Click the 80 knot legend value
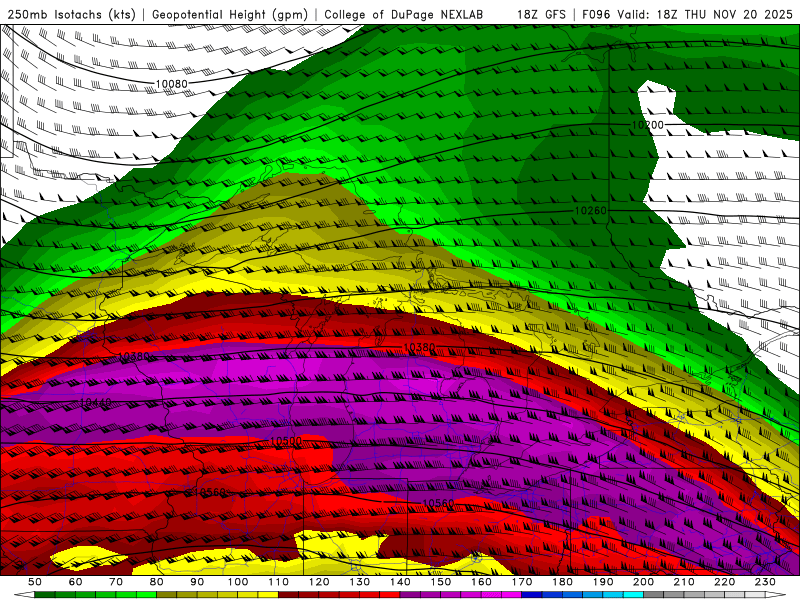Screen dimensions: 800x600 coord(157,582)
